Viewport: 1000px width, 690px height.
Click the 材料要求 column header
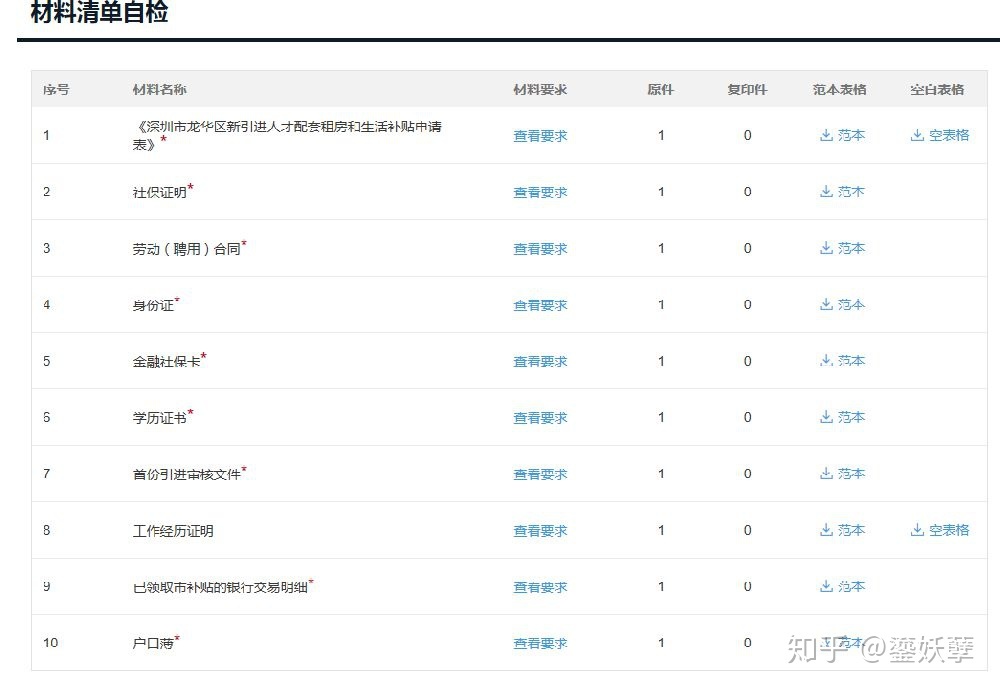click(540, 90)
